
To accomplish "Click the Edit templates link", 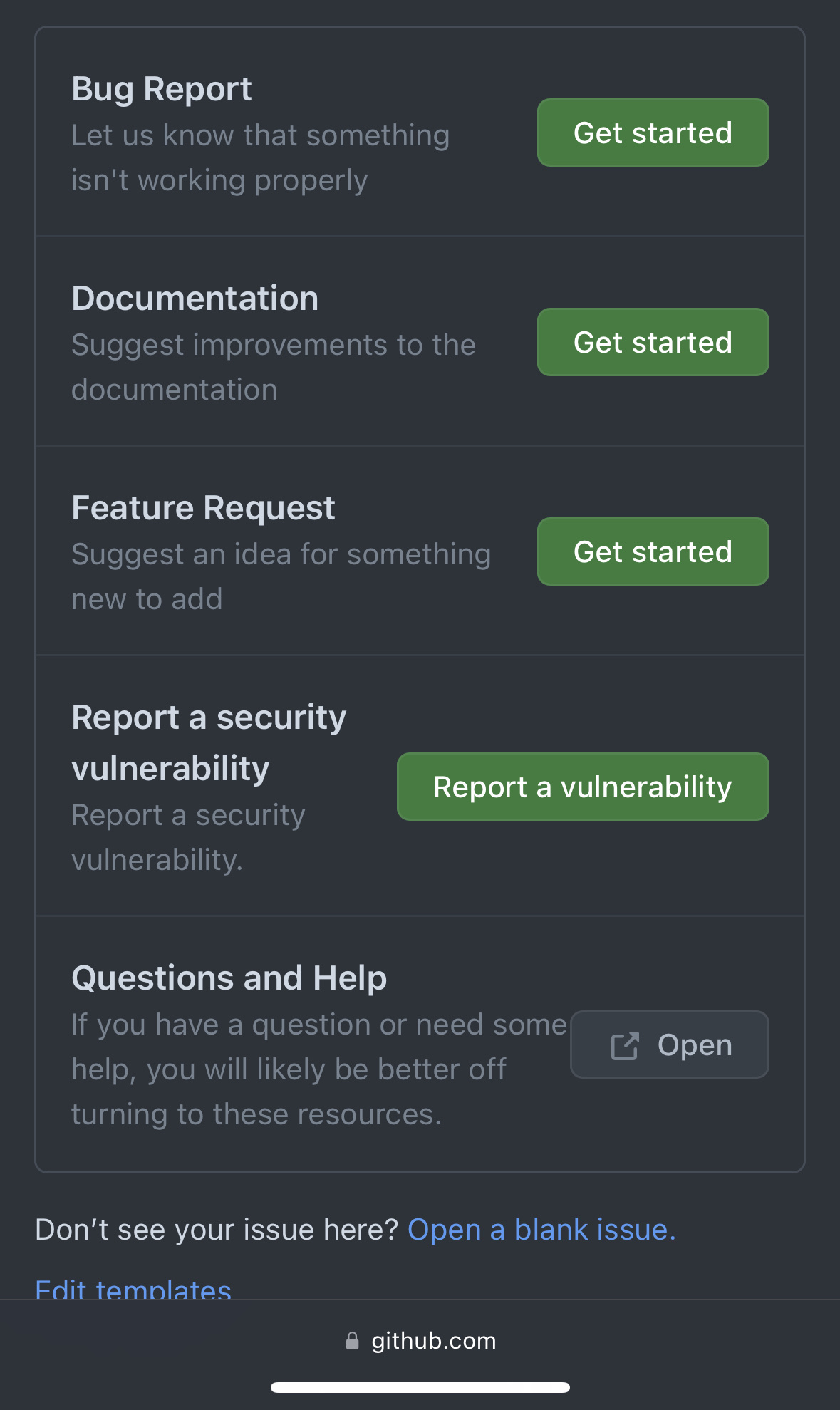I will coord(133,1288).
